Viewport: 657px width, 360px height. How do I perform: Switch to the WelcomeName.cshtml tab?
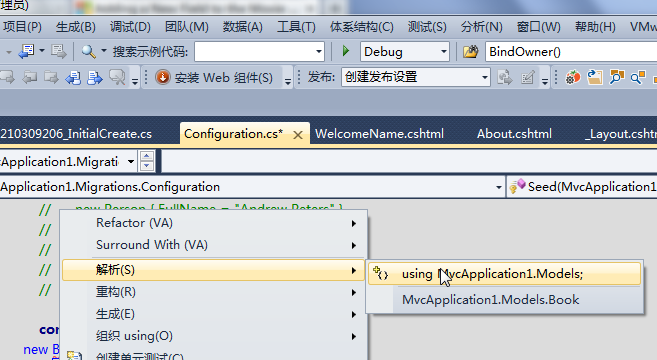tap(379, 134)
